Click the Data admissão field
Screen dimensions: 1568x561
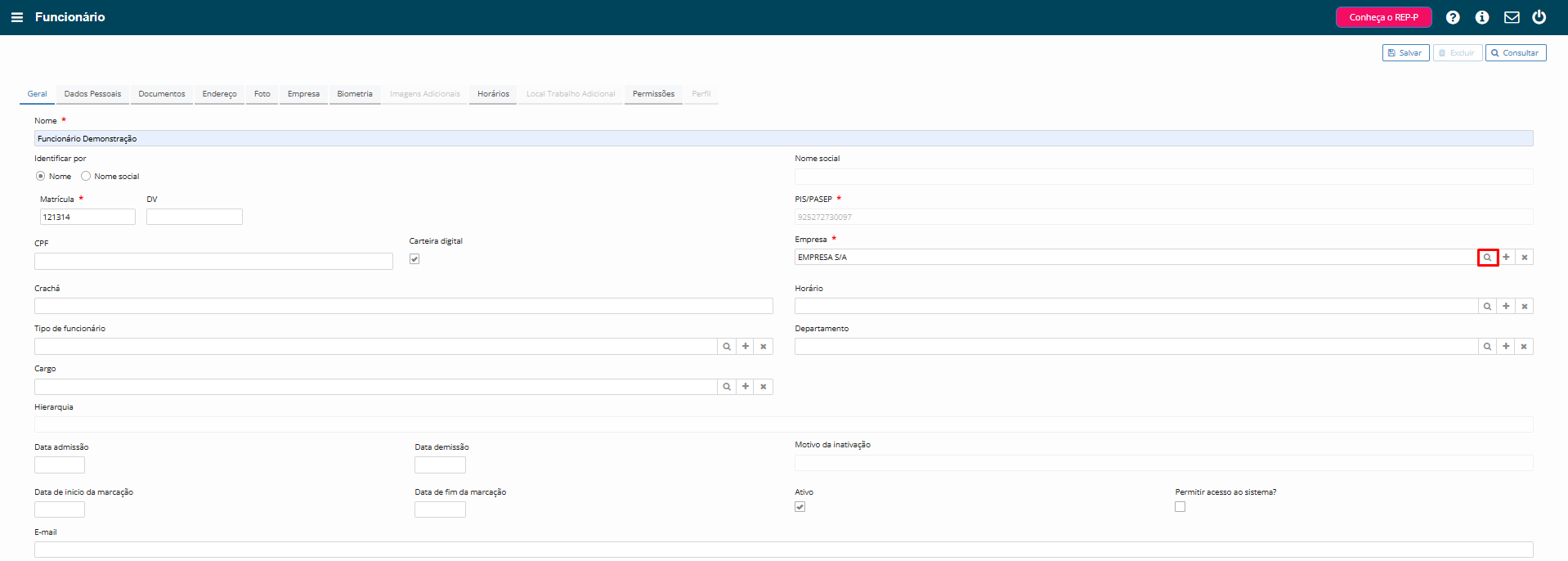pyautogui.click(x=60, y=465)
